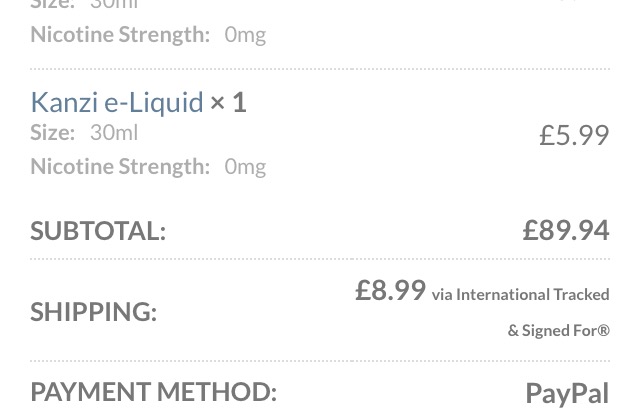
Task: Click the SUBTOTAL label
Action: pyautogui.click(x=98, y=230)
